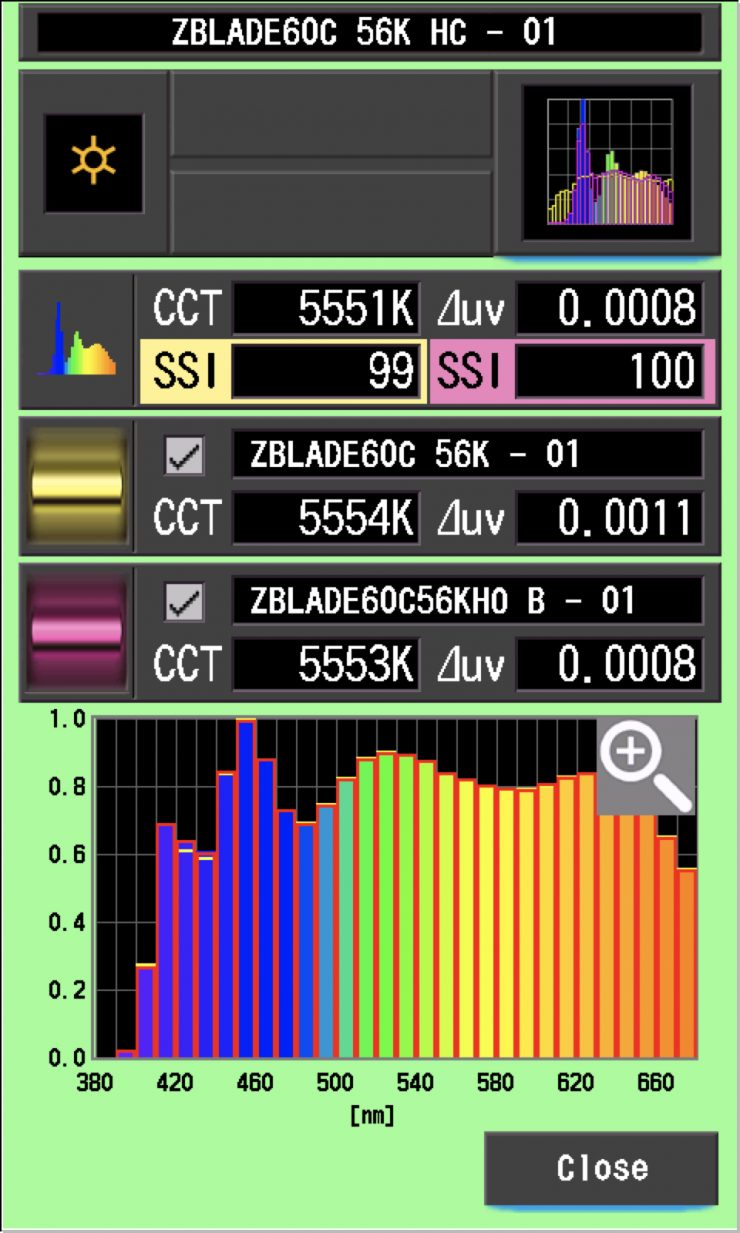This screenshot has width=740, height=1233.
Task: Tap the SSI value 100 field
Action: pos(608,371)
